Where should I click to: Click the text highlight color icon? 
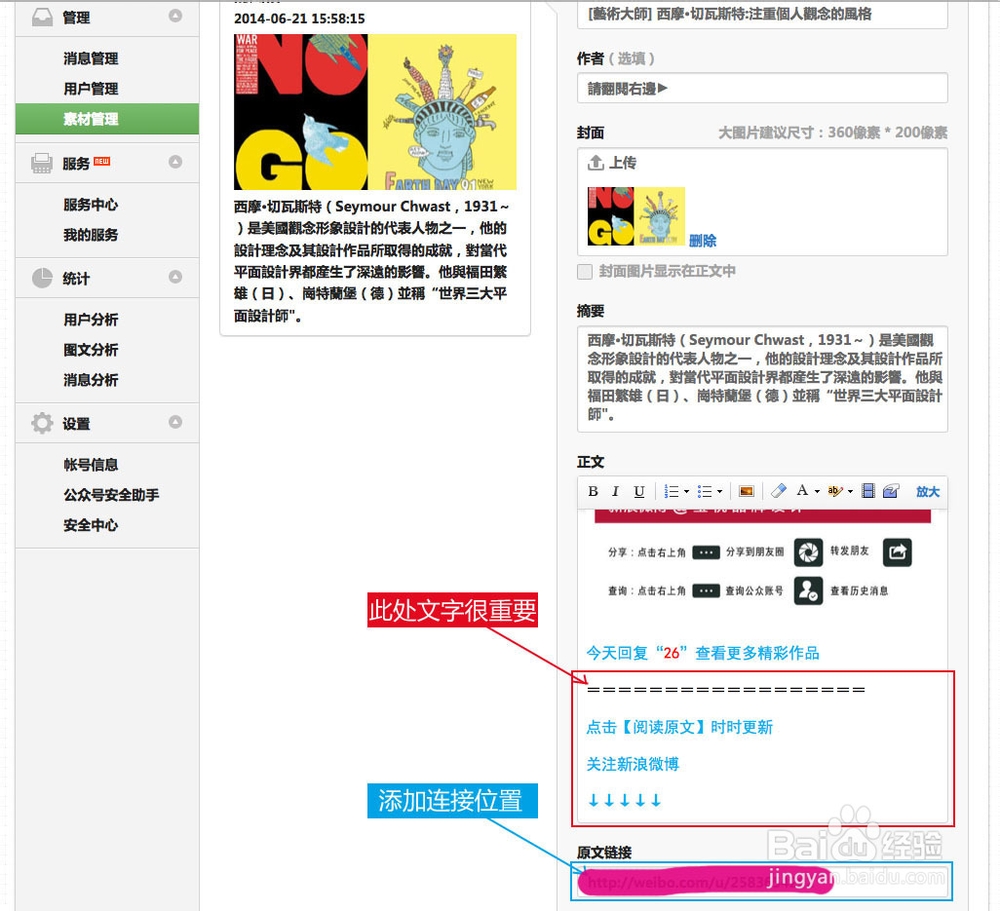coord(837,491)
